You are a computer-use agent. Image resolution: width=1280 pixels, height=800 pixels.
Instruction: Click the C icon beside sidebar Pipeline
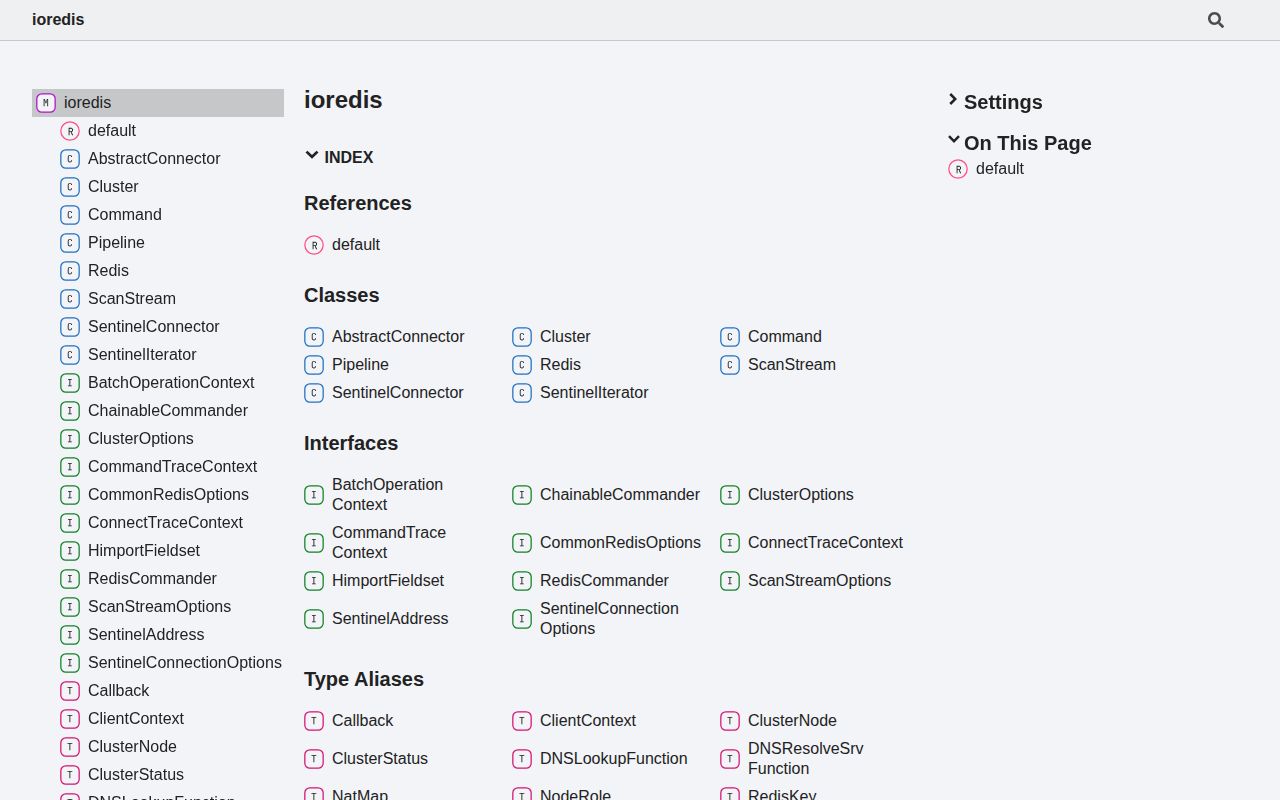70,243
